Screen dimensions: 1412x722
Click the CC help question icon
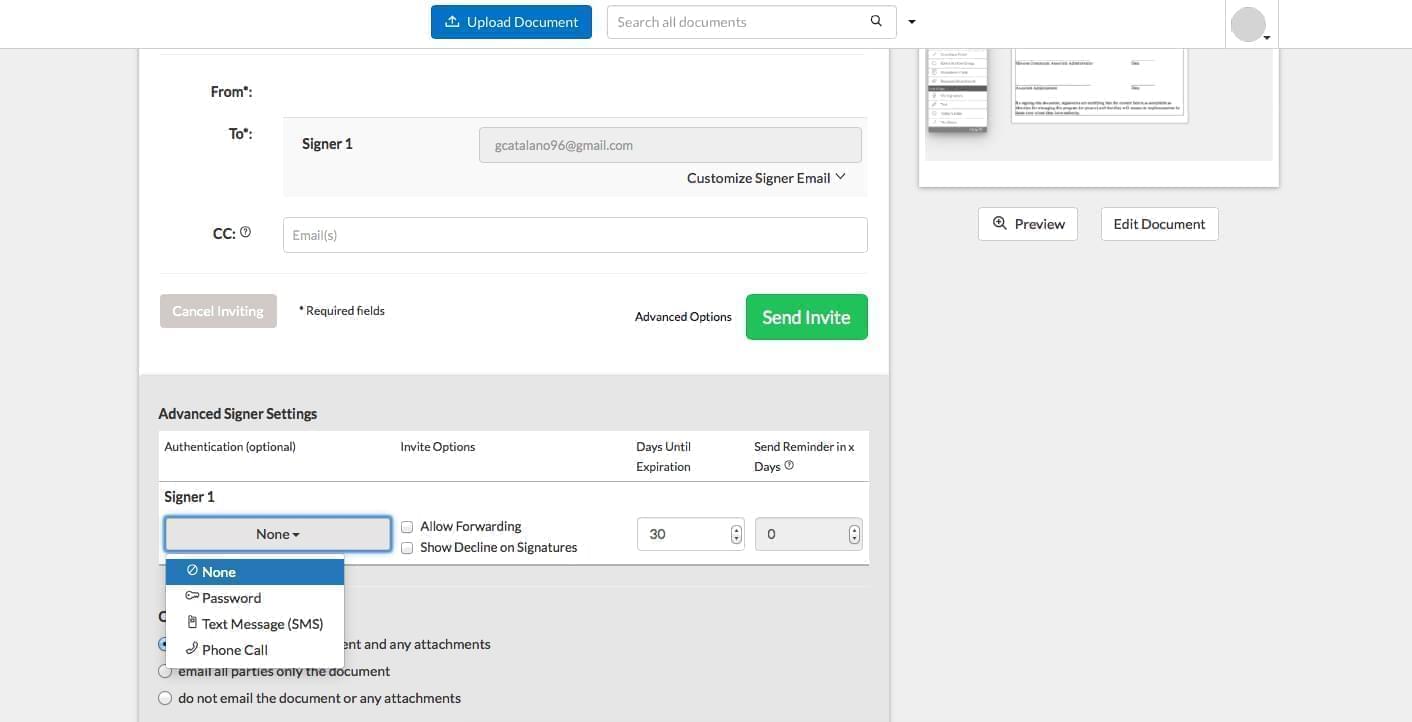click(x=246, y=232)
